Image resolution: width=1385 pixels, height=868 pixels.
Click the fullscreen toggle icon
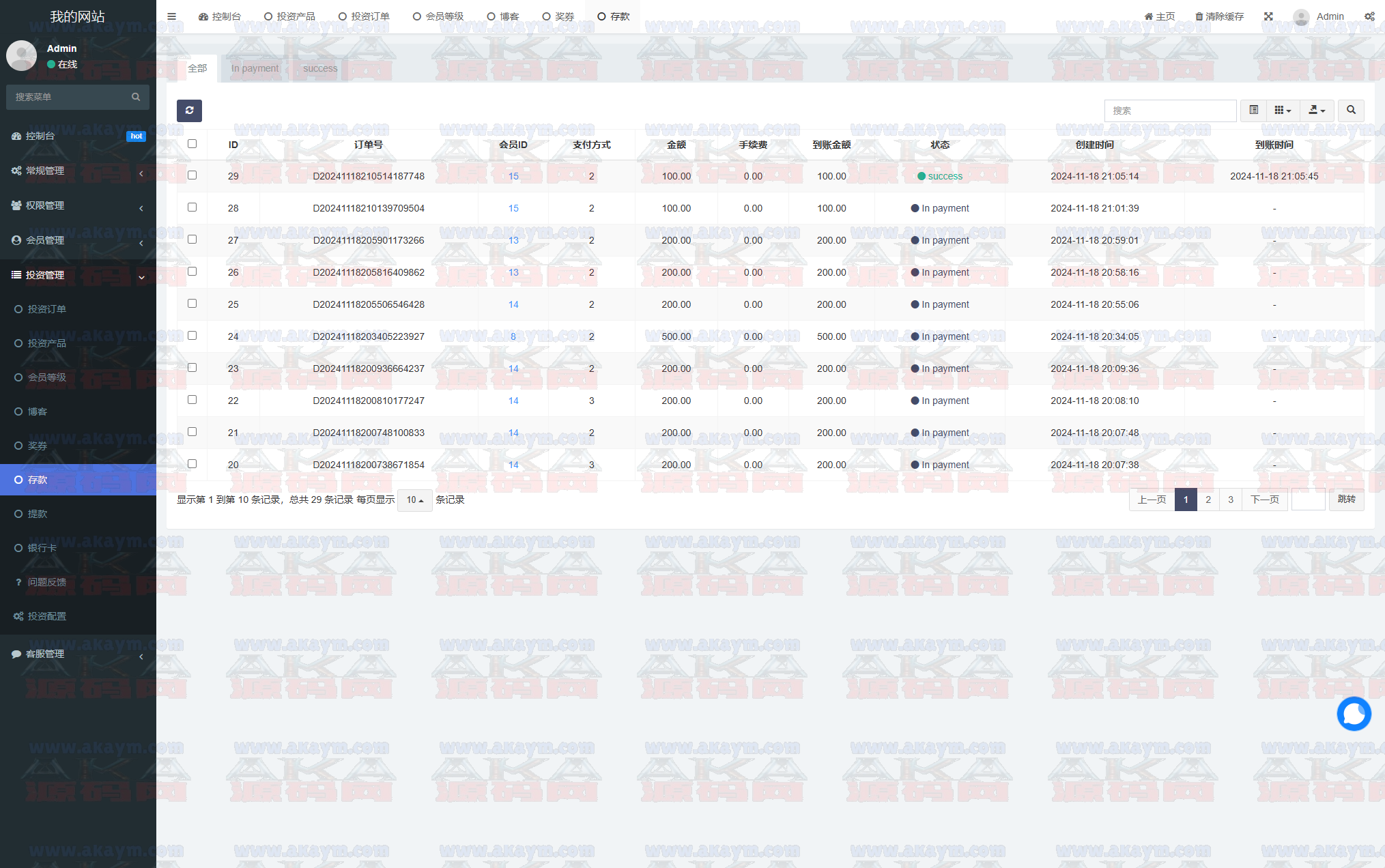tap(1268, 16)
